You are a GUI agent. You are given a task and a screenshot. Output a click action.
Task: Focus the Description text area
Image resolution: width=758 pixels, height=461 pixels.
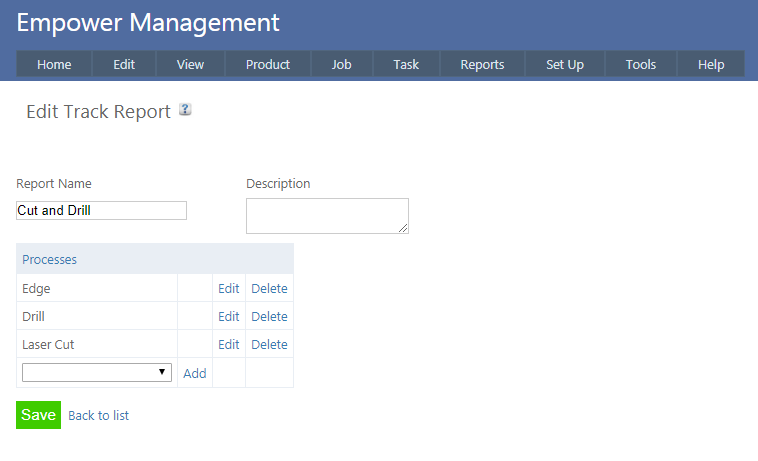tap(326, 216)
